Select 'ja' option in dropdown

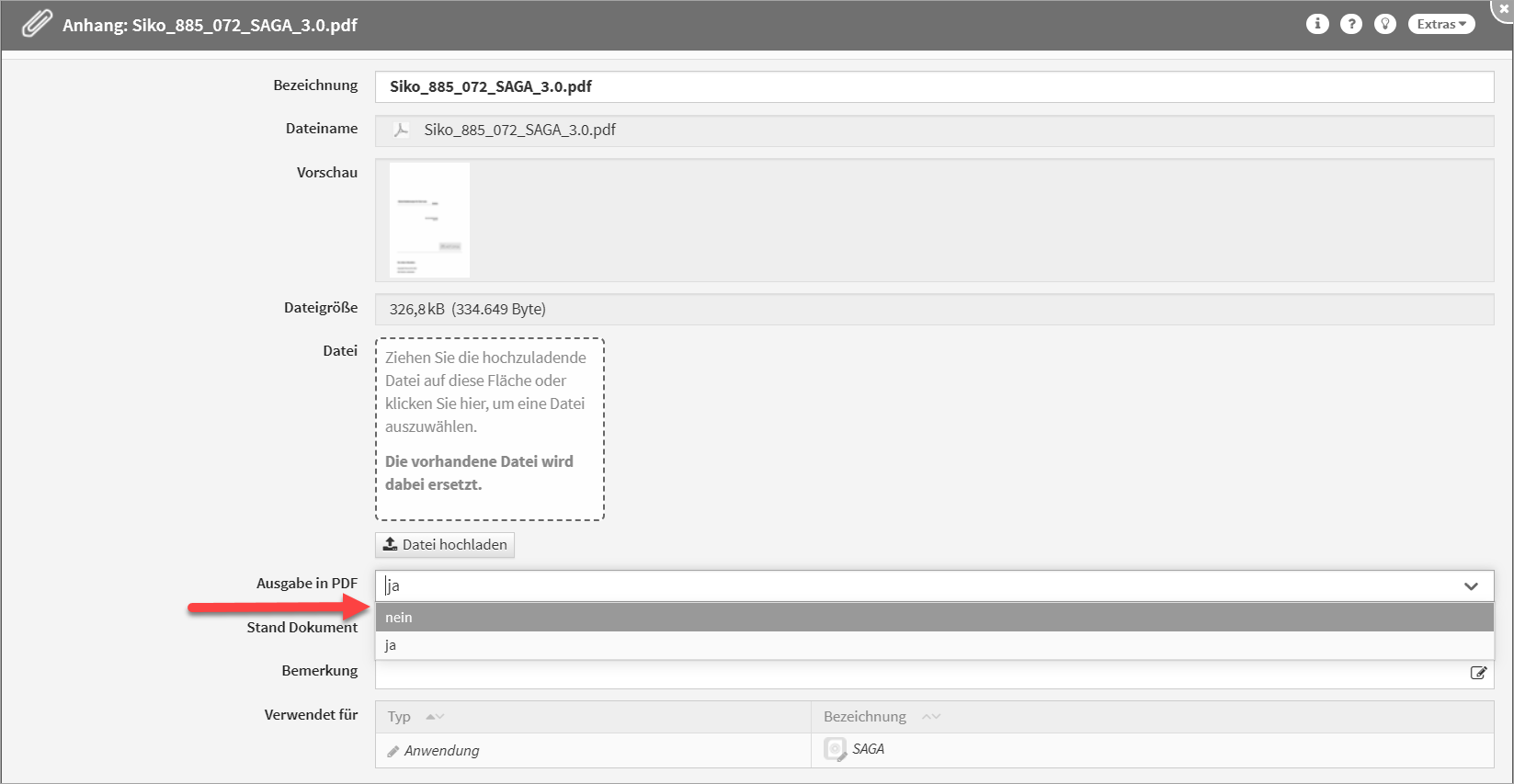pos(934,645)
